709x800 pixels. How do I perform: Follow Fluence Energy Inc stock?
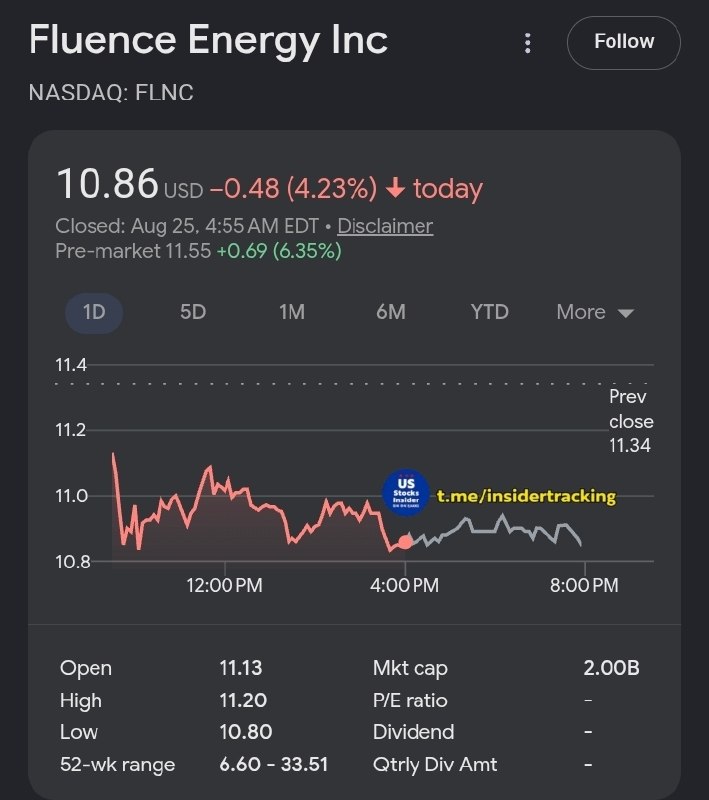[624, 42]
